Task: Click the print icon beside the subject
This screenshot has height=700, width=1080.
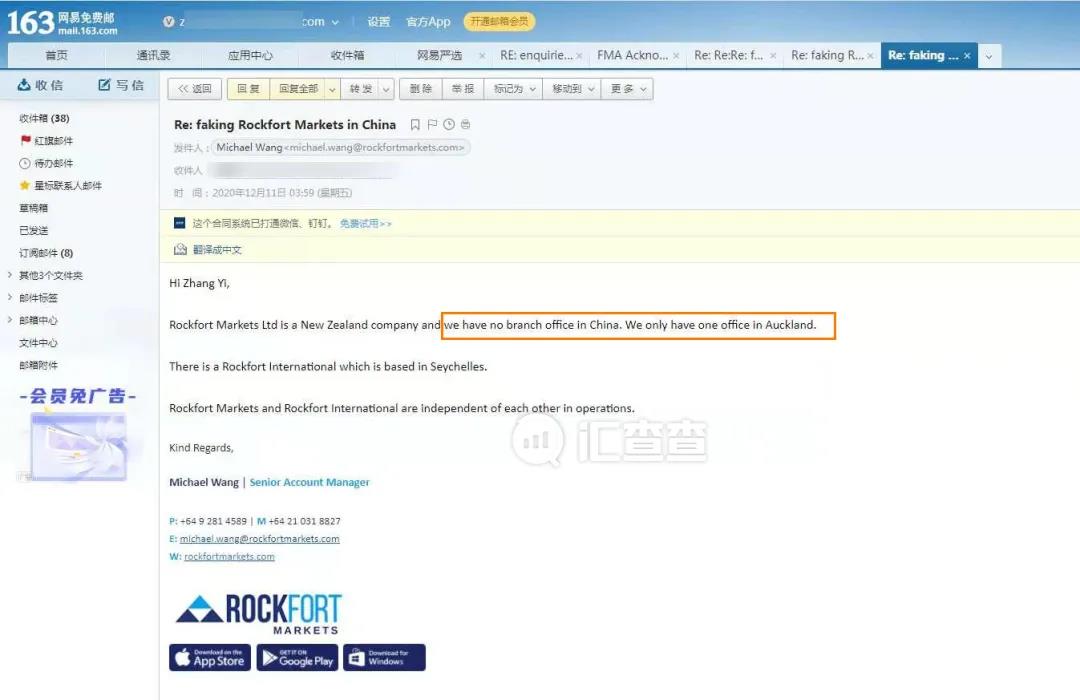Action: [466, 125]
